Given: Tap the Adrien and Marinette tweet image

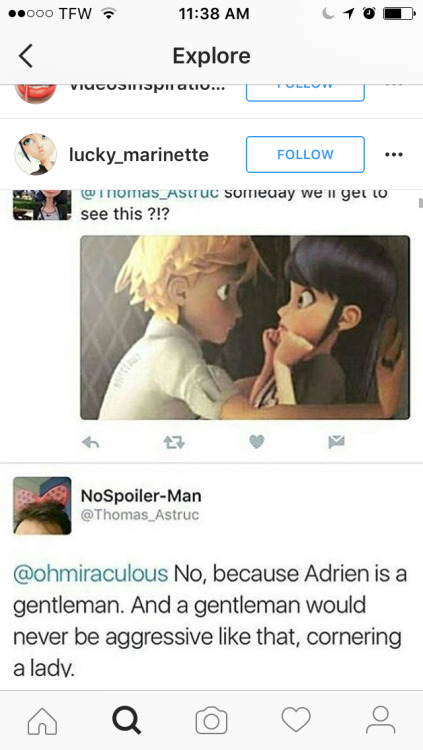Looking at the screenshot, I should tap(245, 328).
